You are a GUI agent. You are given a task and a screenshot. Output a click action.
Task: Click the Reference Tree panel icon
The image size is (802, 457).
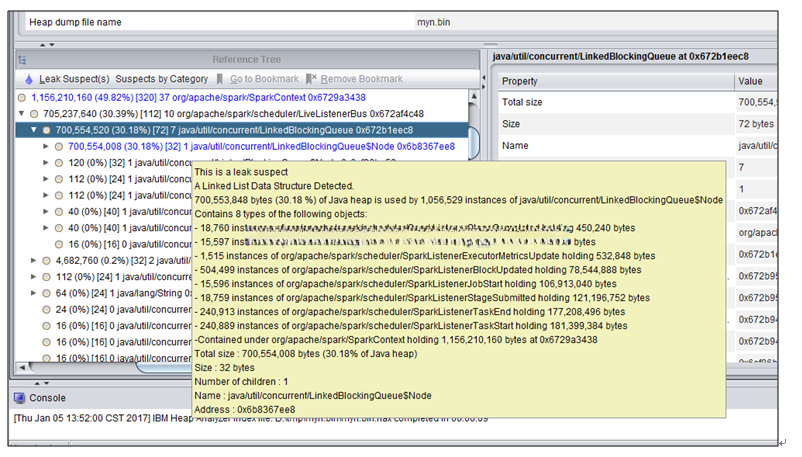pos(22,60)
